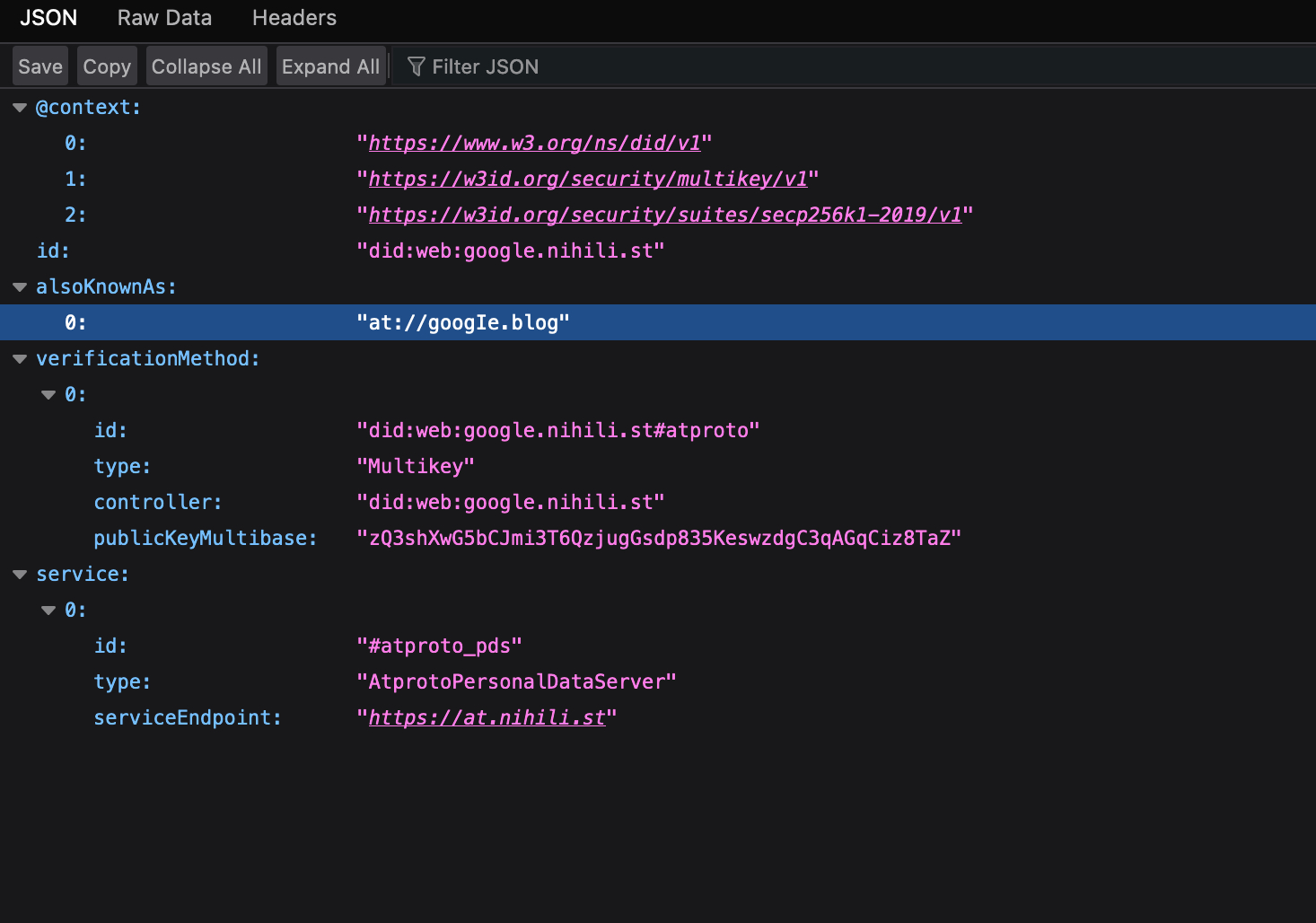Collapse the verificationMethod section arrow

point(20,359)
